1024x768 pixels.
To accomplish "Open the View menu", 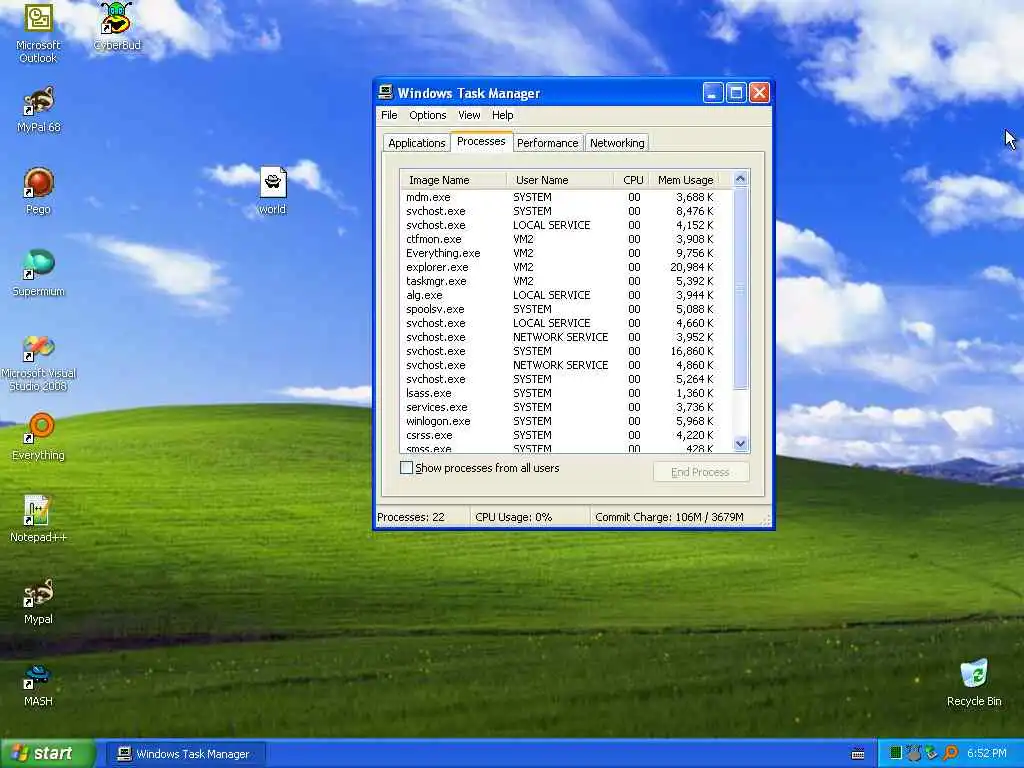I will (x=469, y=115).
